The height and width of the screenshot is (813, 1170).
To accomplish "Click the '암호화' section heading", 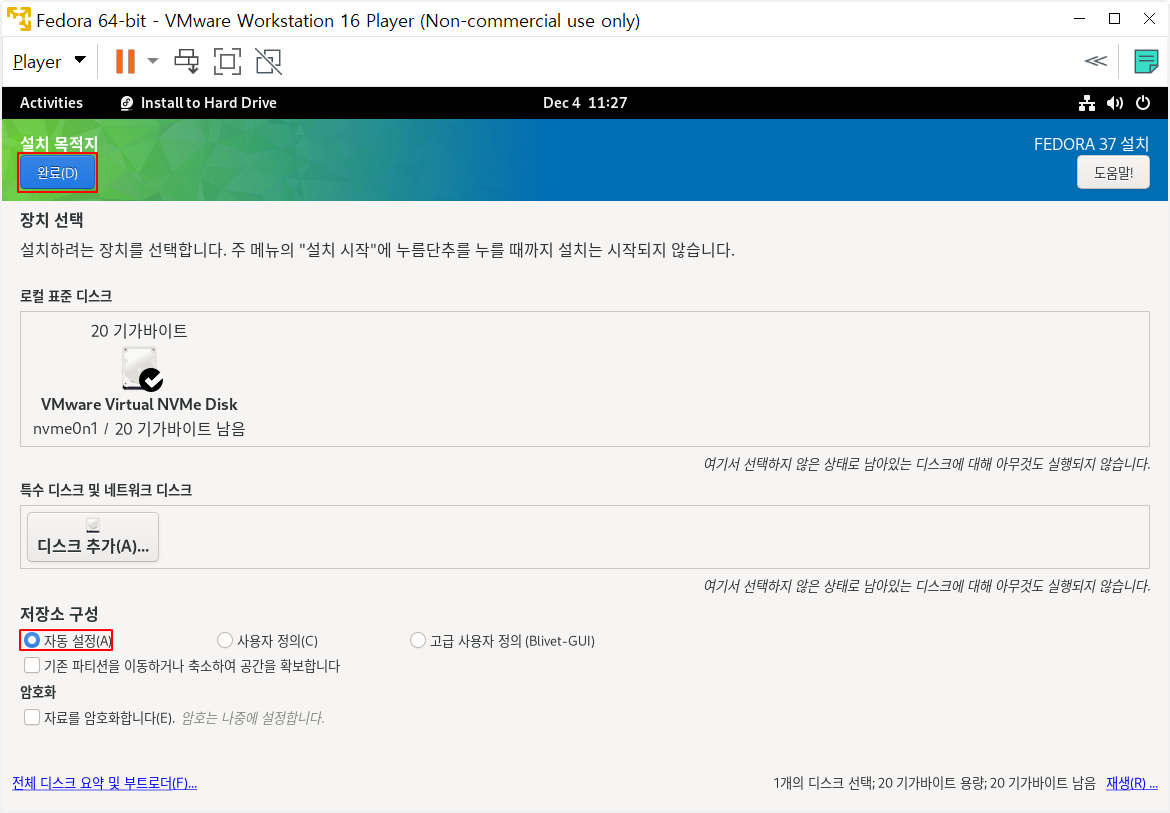I will pos(38,692).
